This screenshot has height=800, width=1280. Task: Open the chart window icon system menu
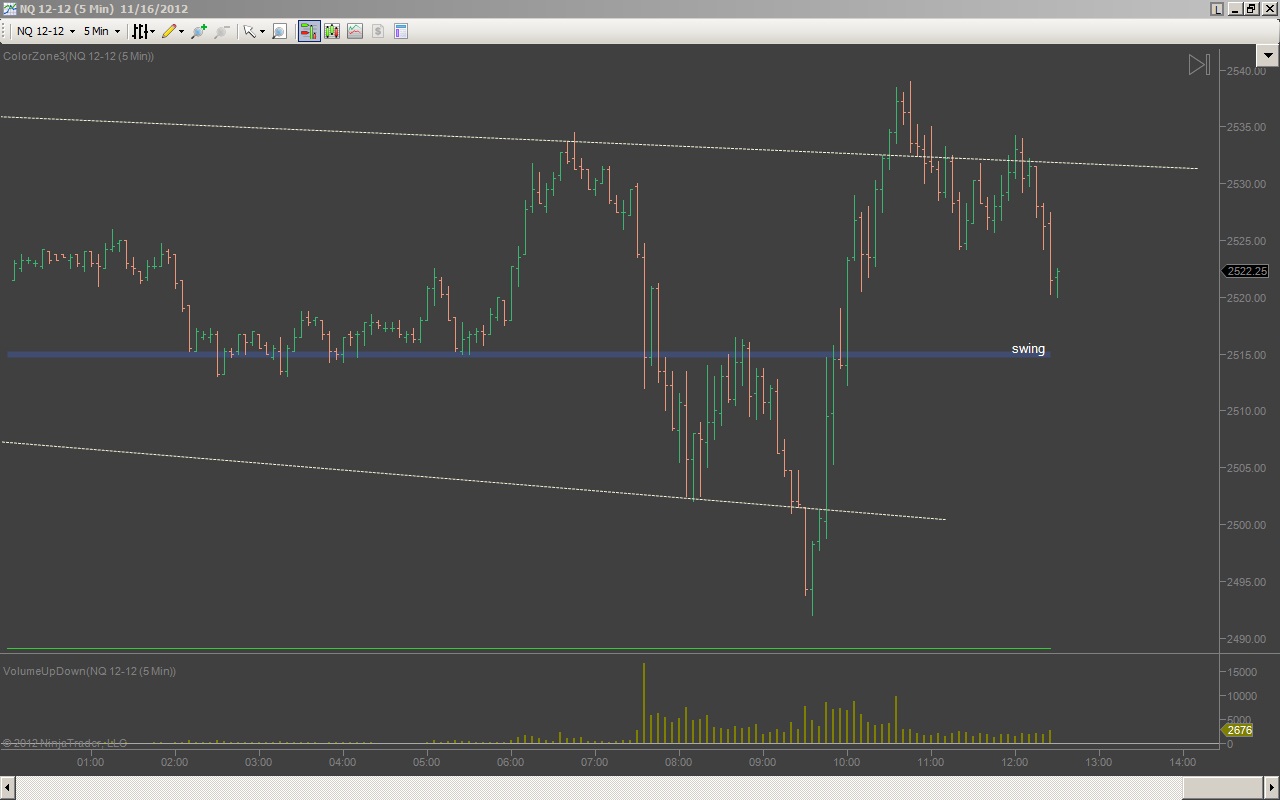coord(9,9)
